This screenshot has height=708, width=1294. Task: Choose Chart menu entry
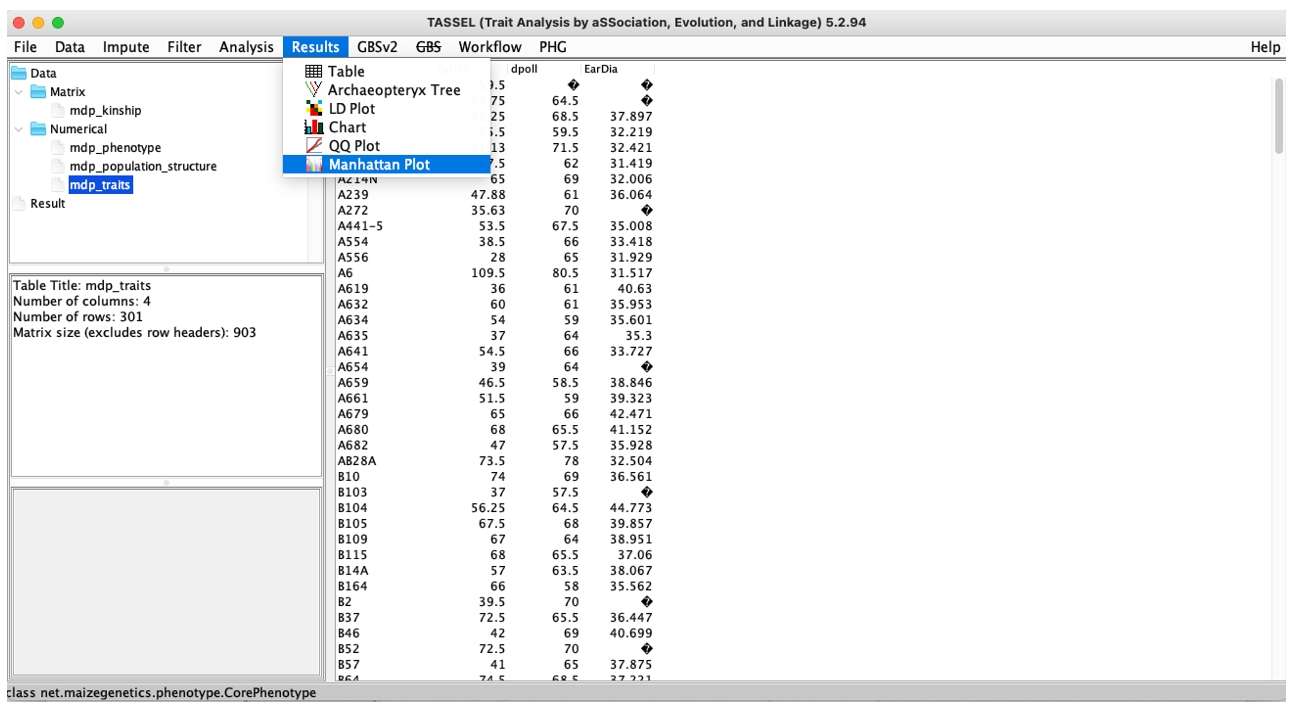click(386, 127)
